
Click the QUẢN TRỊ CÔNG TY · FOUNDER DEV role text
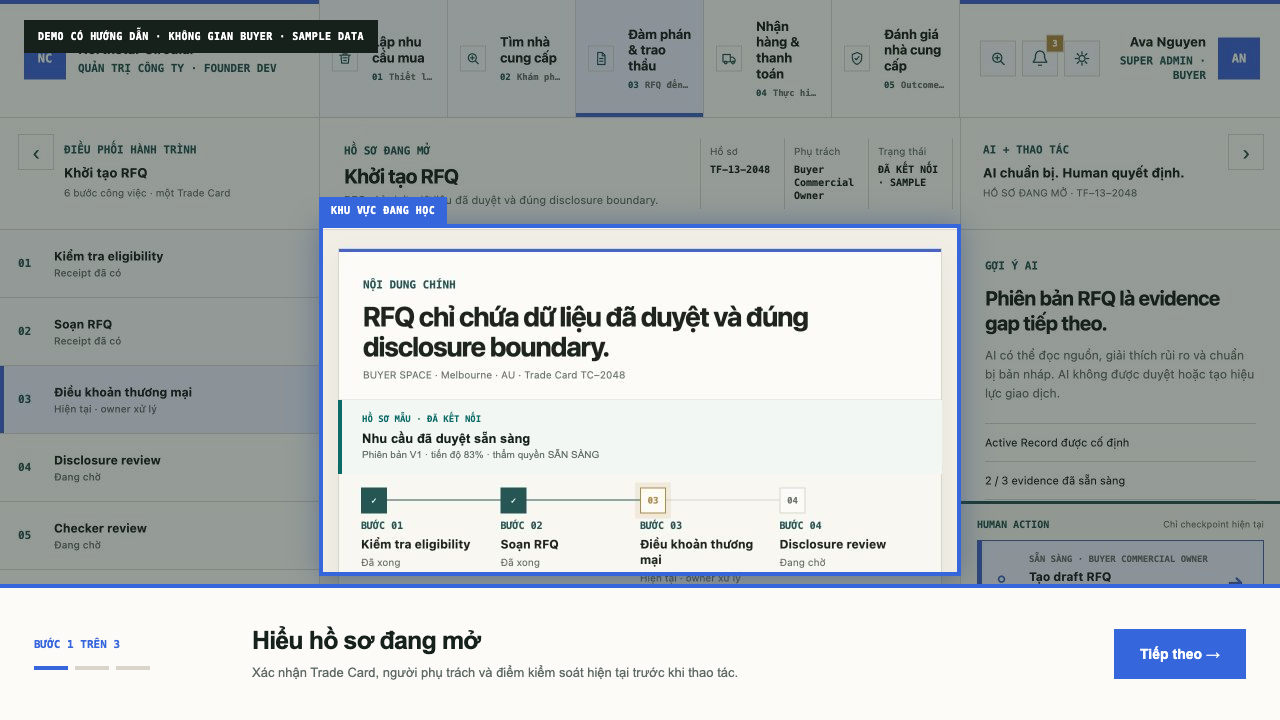click(x=177, y=68)
